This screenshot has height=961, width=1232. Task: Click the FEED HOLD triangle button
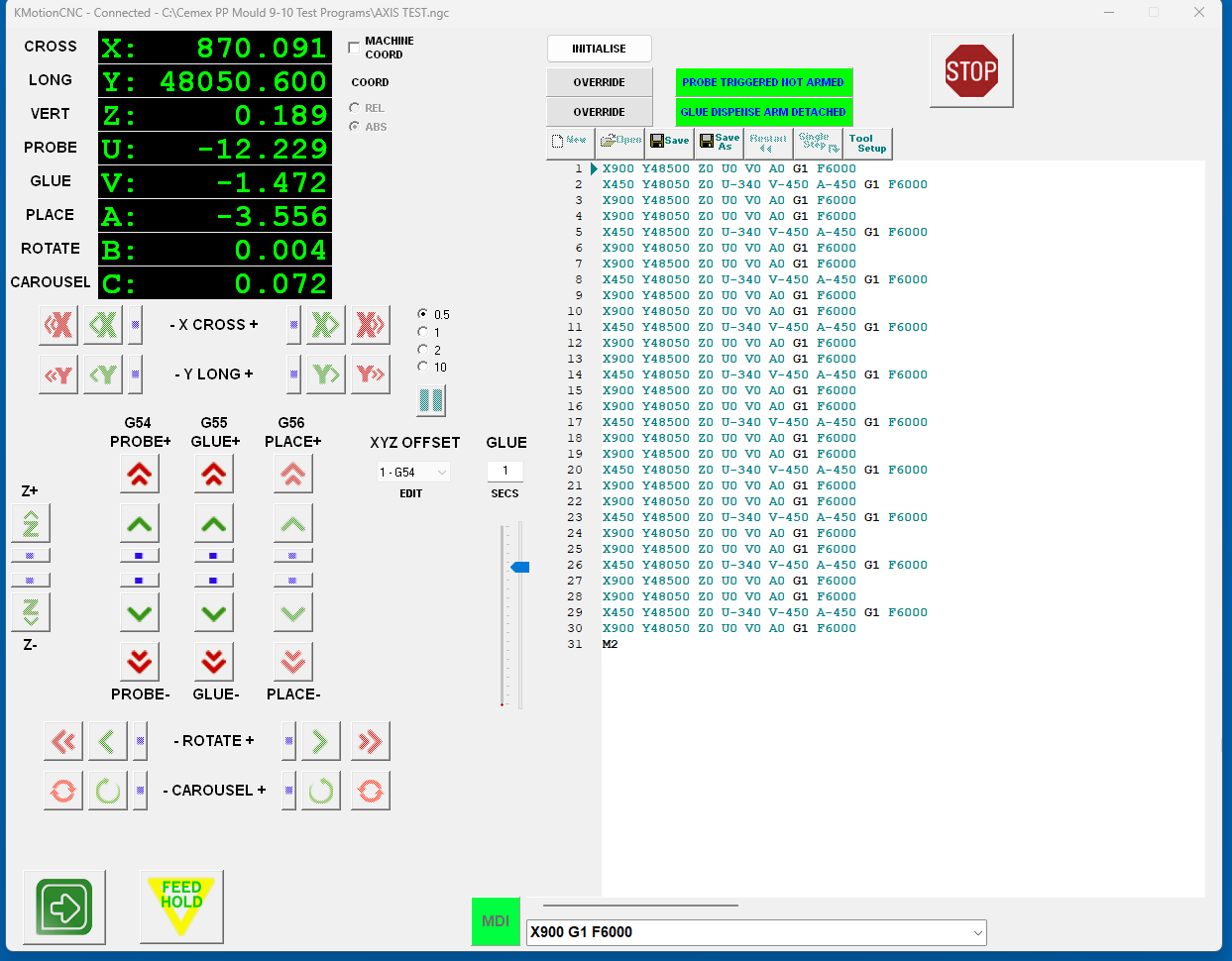(x=181, y=906)
